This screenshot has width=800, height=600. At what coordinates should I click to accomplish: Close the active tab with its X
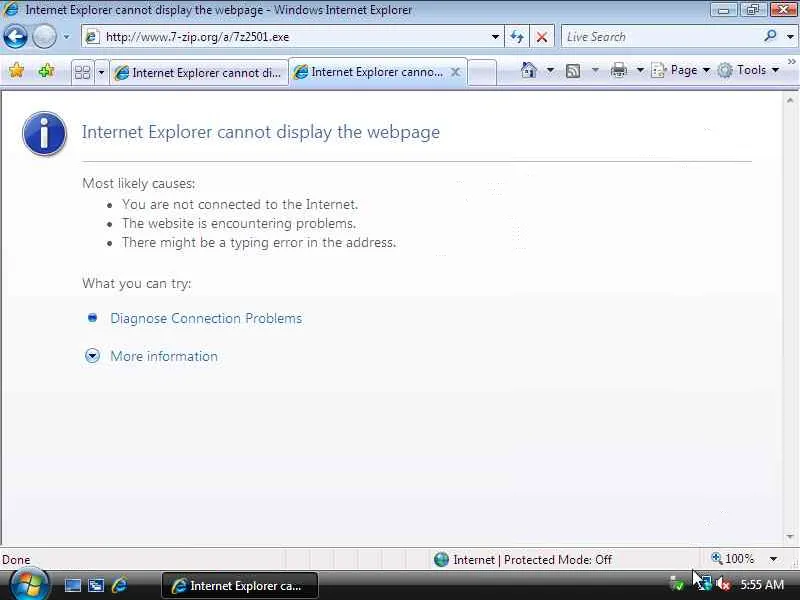pyautogui.click(x=456, y=72)
